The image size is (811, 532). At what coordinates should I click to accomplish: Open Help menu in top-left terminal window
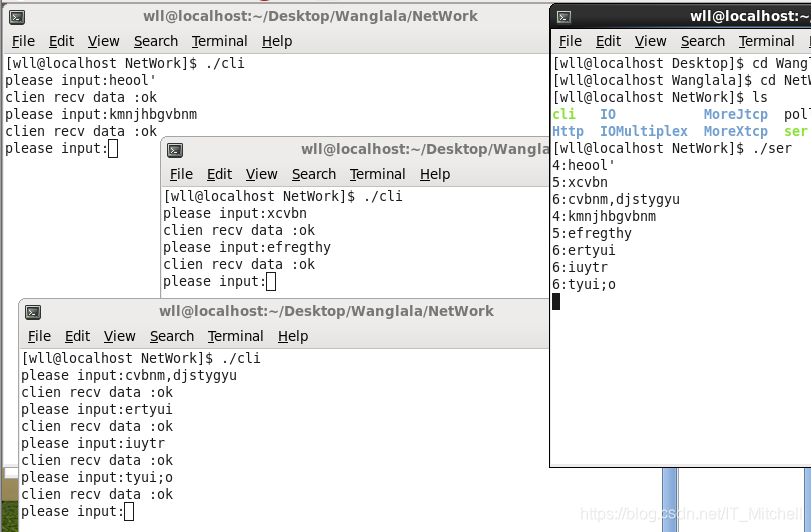pyautogui.click(x=277, y=41)
